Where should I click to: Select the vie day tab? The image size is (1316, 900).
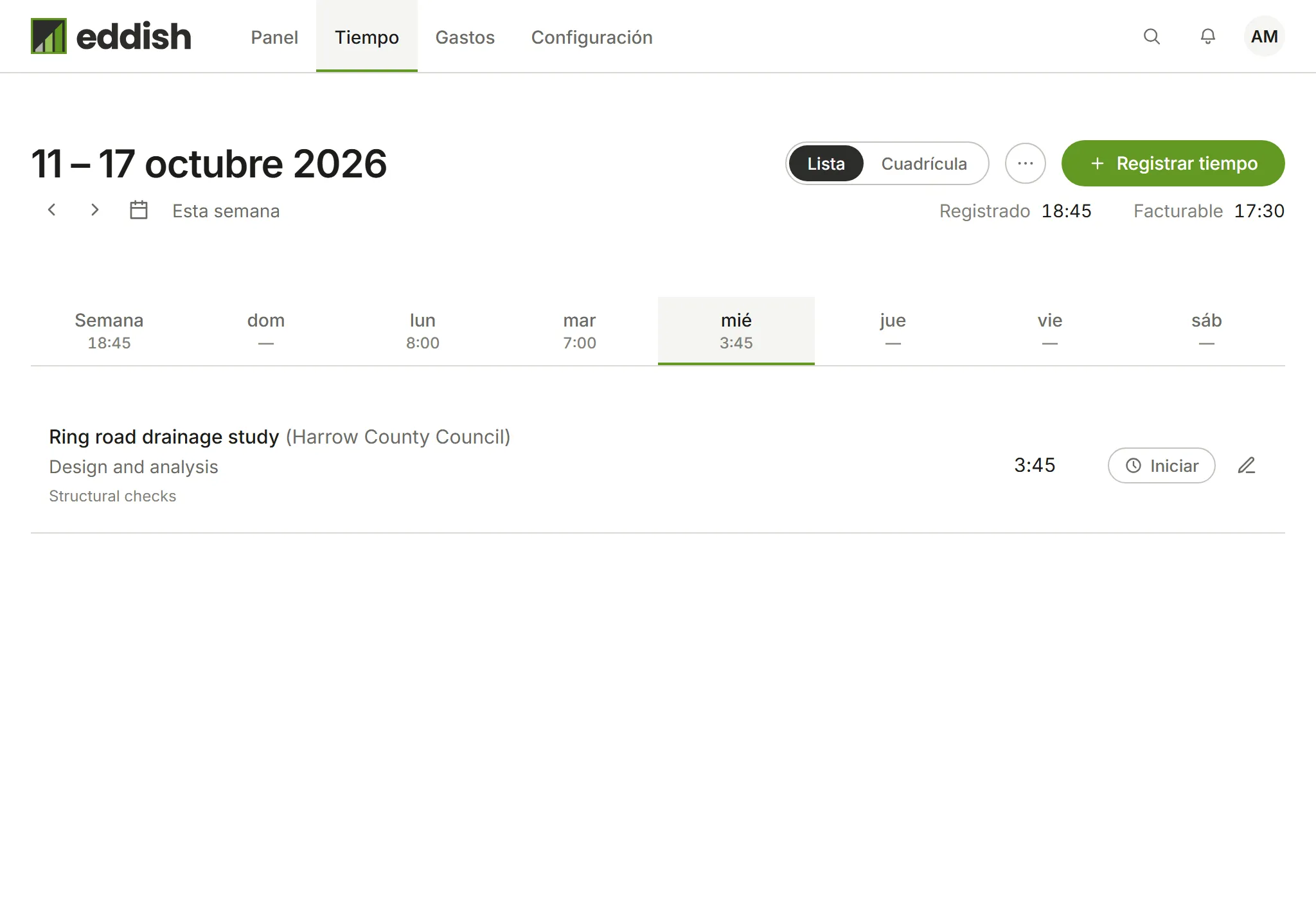1050,330
